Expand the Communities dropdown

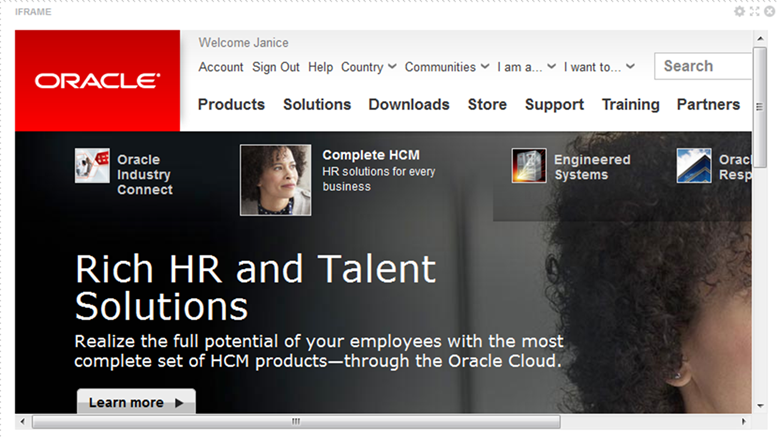point(447,67)
